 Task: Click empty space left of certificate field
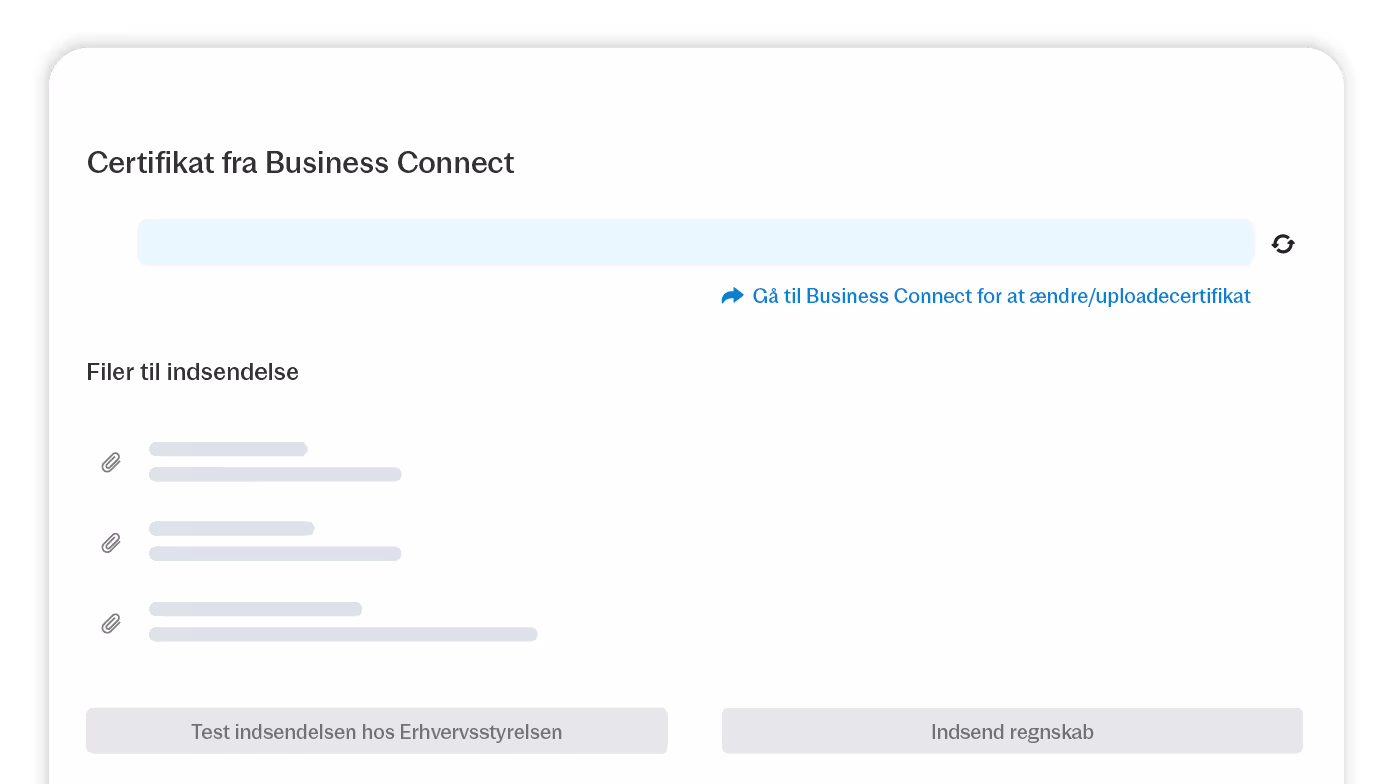pos(110,242)
